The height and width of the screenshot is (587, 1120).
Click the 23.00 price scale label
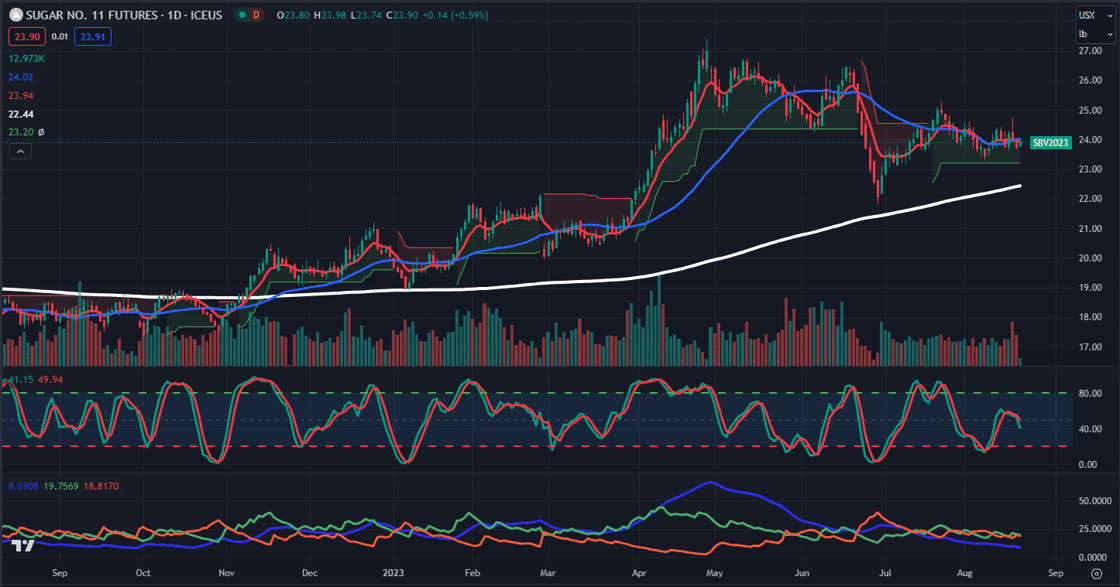(x=1090, y=169)
